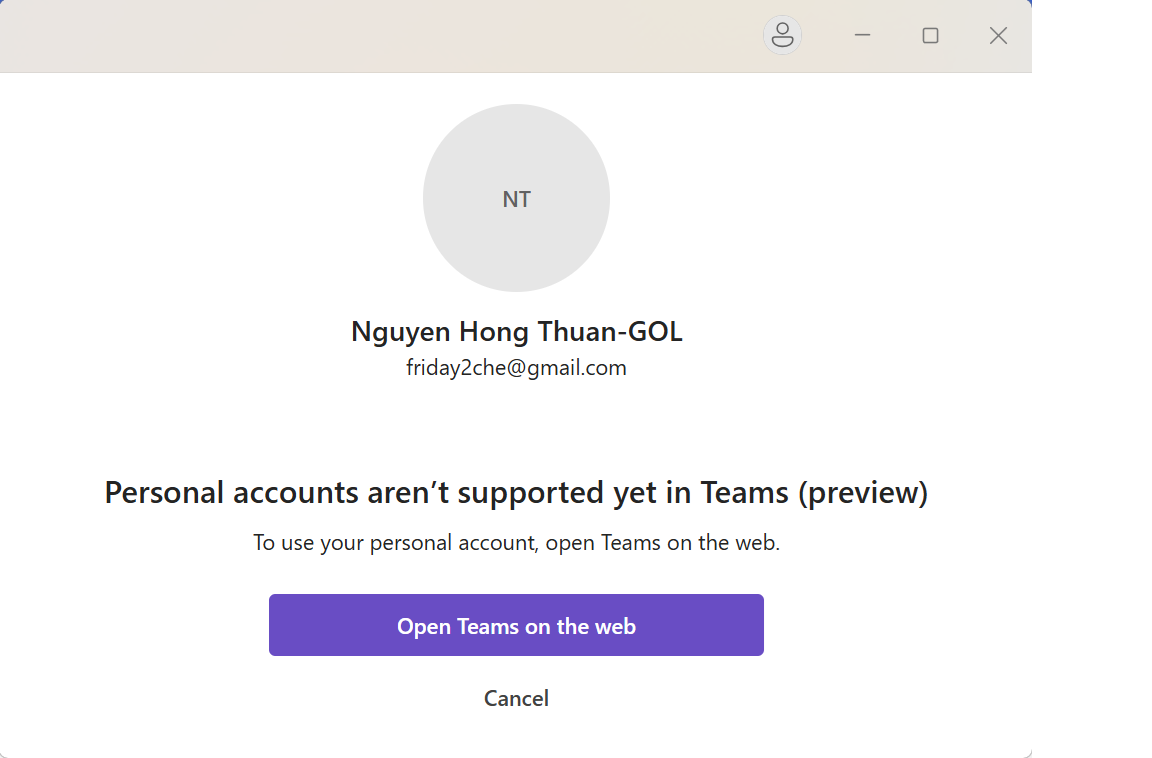The height and width of the screenshot is (758, 1152).
Task: Select the name Nguyen Hong Thuan-GOL
Action: click(x=516, y=332)
